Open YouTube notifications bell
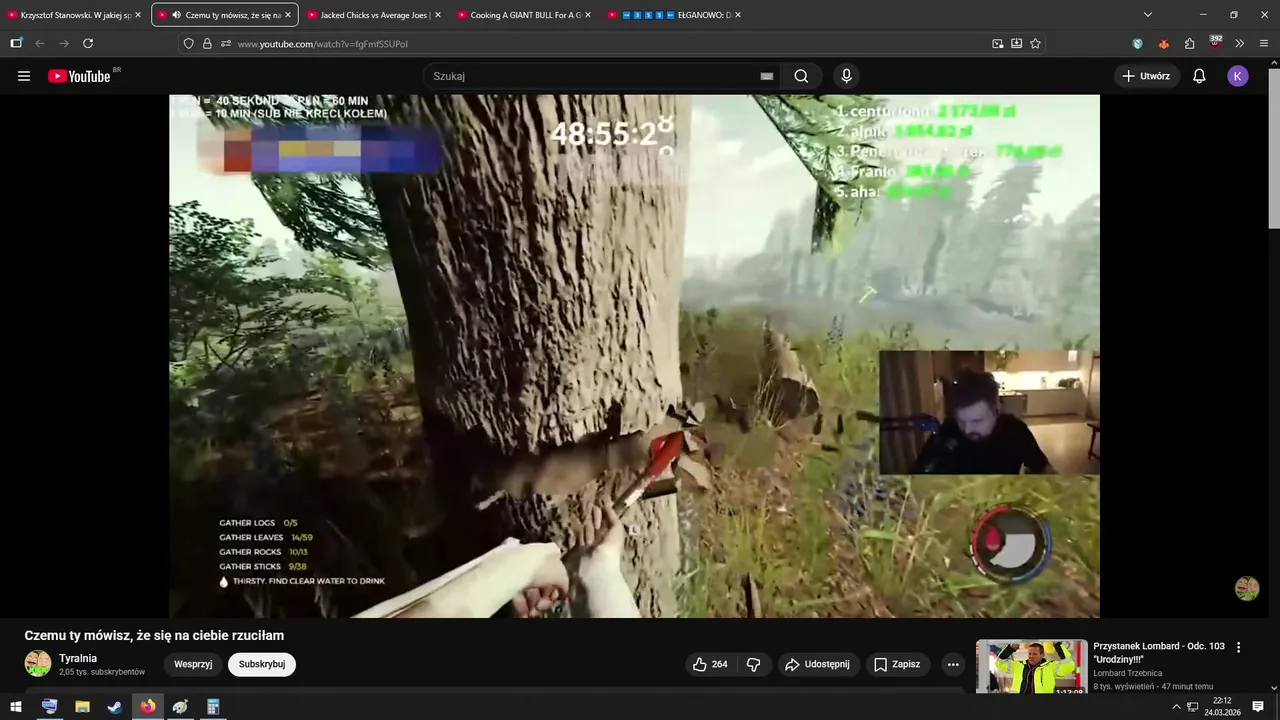 [x=1199, y=76]
